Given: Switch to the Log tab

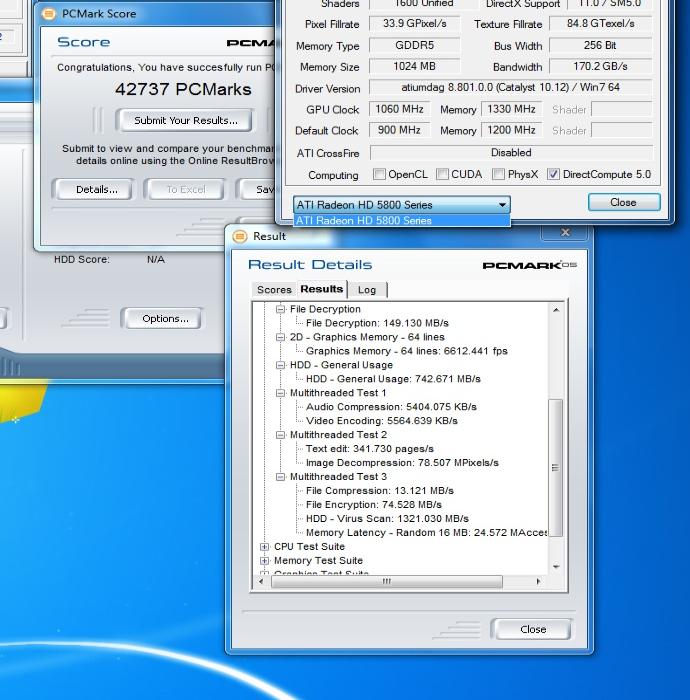Looking at the screenshot, I should [x=367, y=290].
